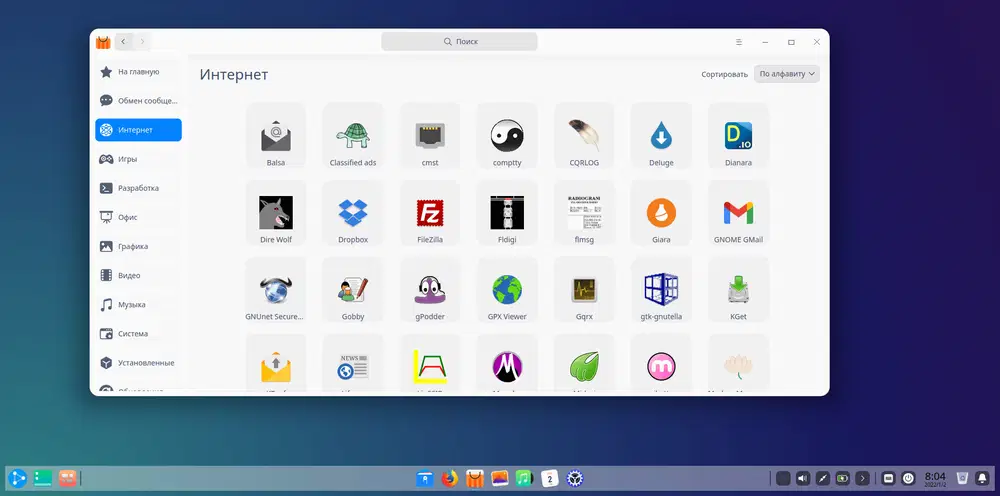The image size is (1000, 496).
Task: Open the Игры category
Action: (138, 159)
